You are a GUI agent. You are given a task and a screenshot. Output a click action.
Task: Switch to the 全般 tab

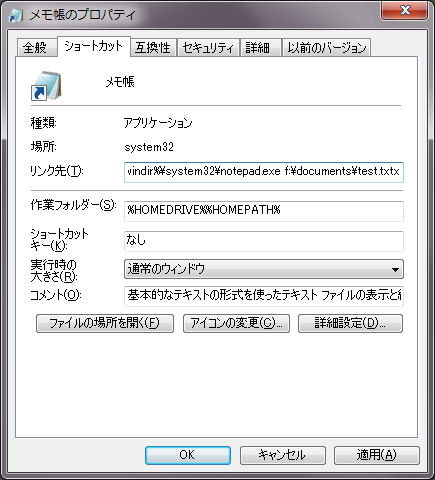(35, 47)
